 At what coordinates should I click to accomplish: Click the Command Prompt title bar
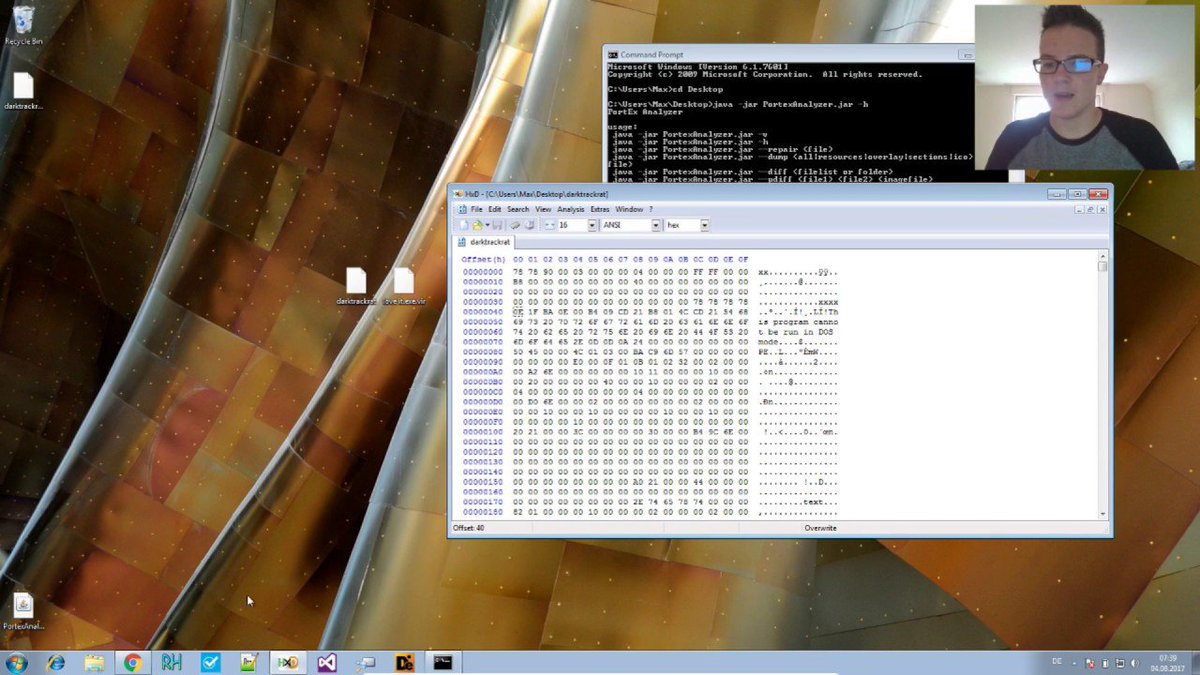[788, 54]
